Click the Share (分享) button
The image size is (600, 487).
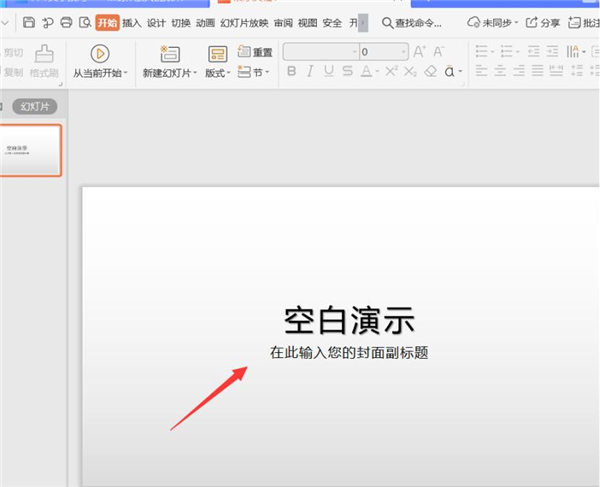pos(542,22)
